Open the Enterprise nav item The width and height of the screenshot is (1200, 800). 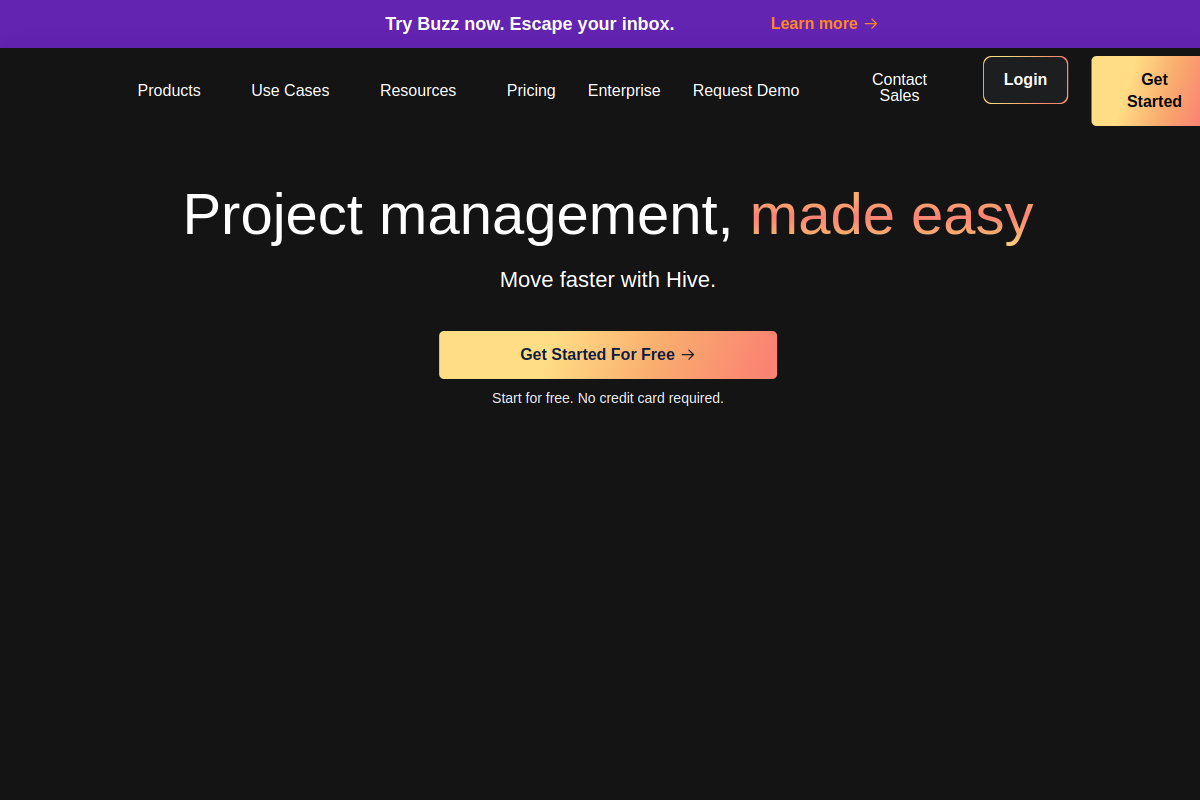tap(624, 91)
